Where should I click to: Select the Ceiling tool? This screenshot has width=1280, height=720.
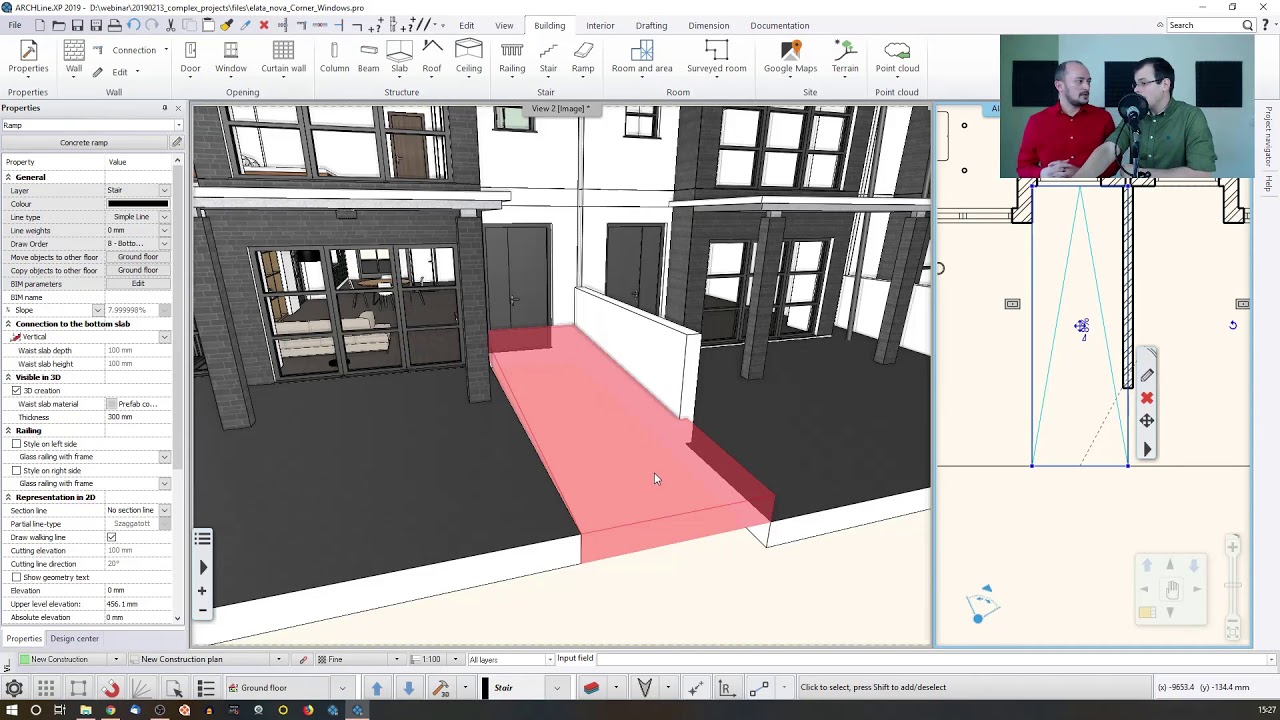pos(469,57)
